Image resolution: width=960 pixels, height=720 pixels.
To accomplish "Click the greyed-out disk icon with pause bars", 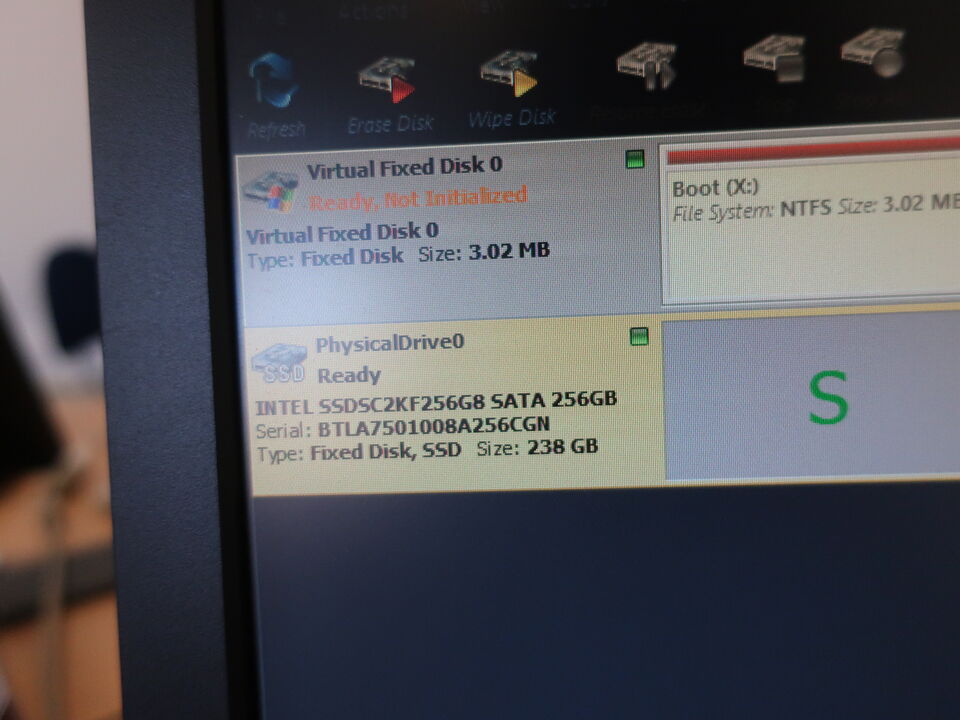I will coord(645,65).
